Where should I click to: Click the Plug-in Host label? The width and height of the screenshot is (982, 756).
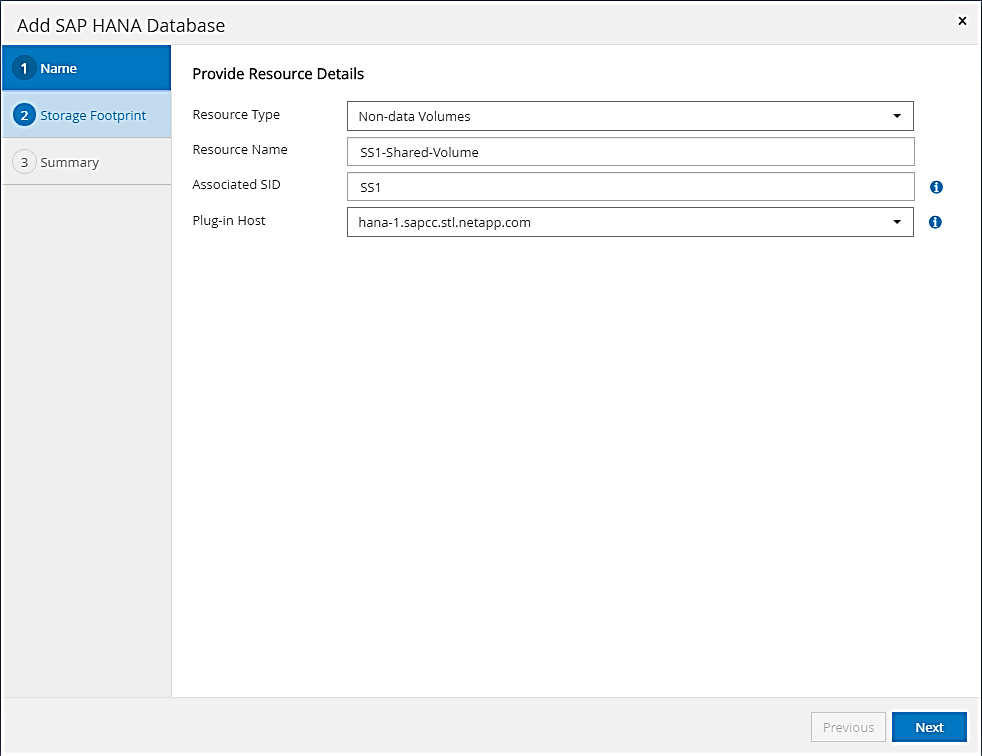(229, 220)
